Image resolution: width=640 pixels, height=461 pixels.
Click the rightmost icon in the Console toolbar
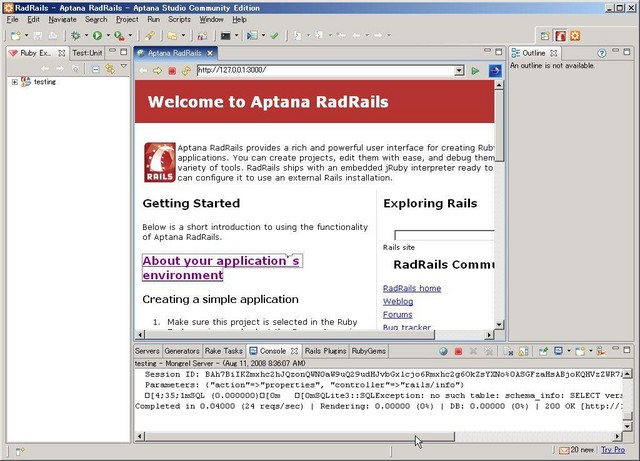tap(601, 351)
